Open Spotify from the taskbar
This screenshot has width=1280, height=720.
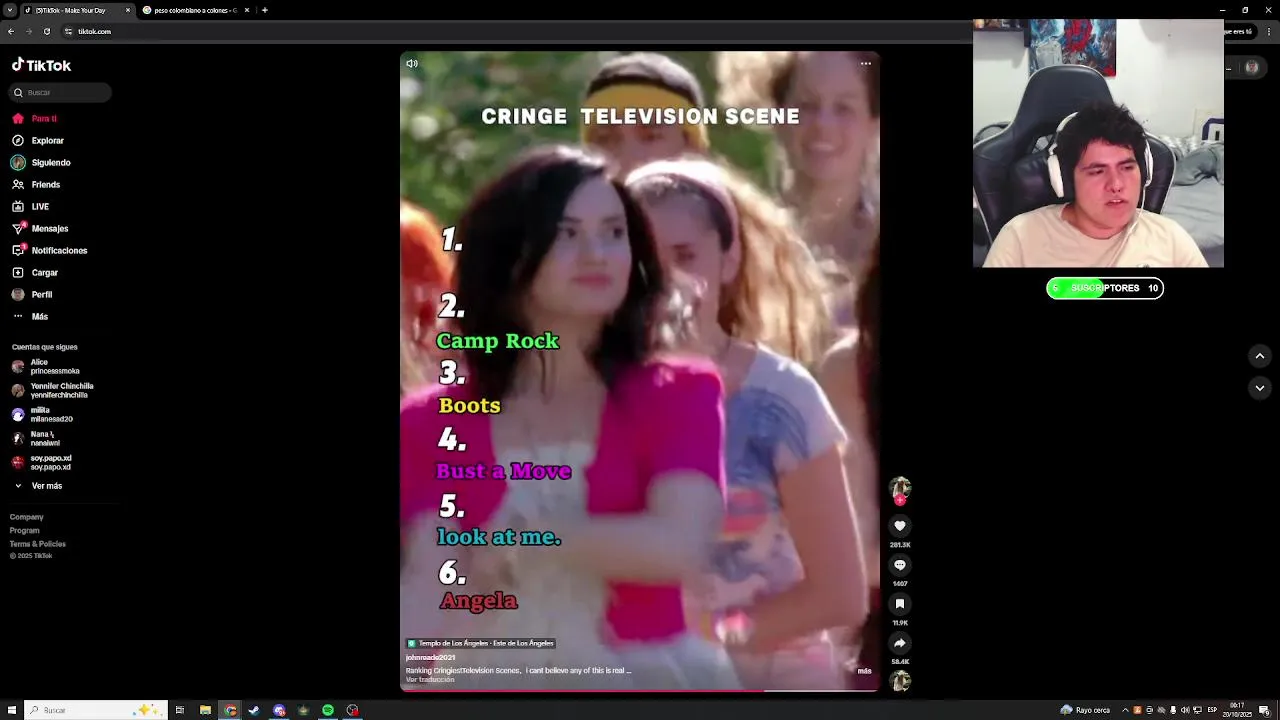pos(328,710)
